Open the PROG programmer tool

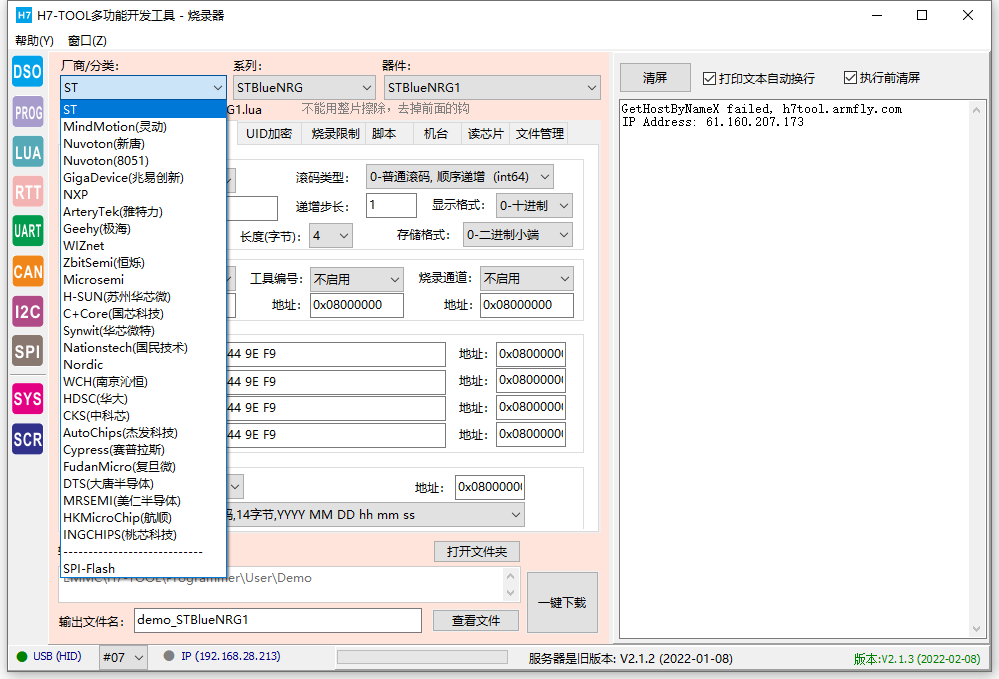27,112
